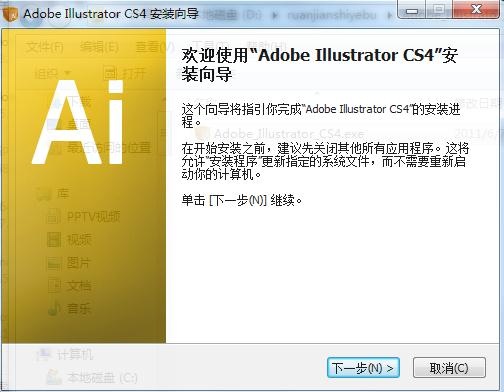The image size is (504, 392).
Task: Cancel the installer with 取消(C)
Action: pos(449,368)
